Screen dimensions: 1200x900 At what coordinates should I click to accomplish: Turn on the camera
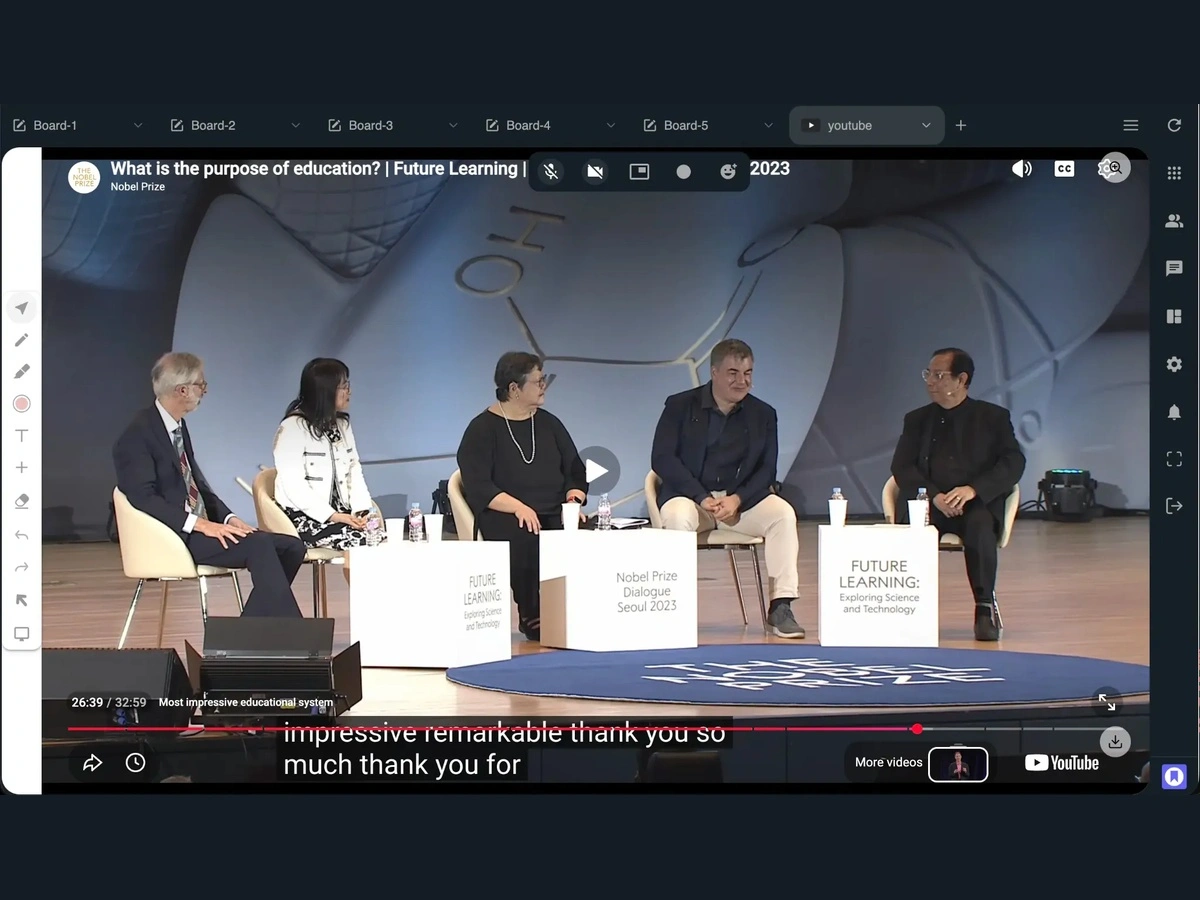(x=595, y=171)
